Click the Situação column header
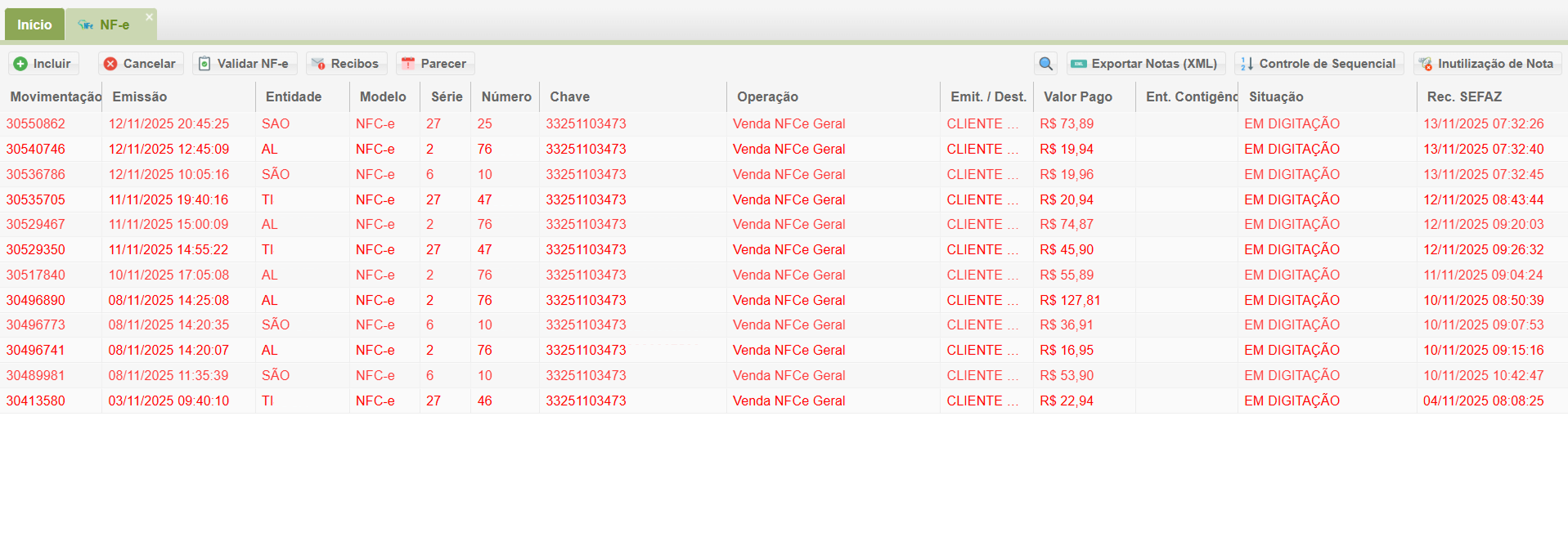This screenshot has width=1568, height=555. [x=1275, y=96]
